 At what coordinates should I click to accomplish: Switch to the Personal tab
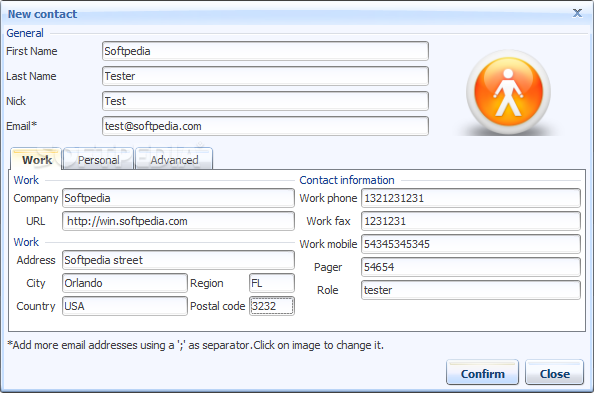(x=98, y=160)
